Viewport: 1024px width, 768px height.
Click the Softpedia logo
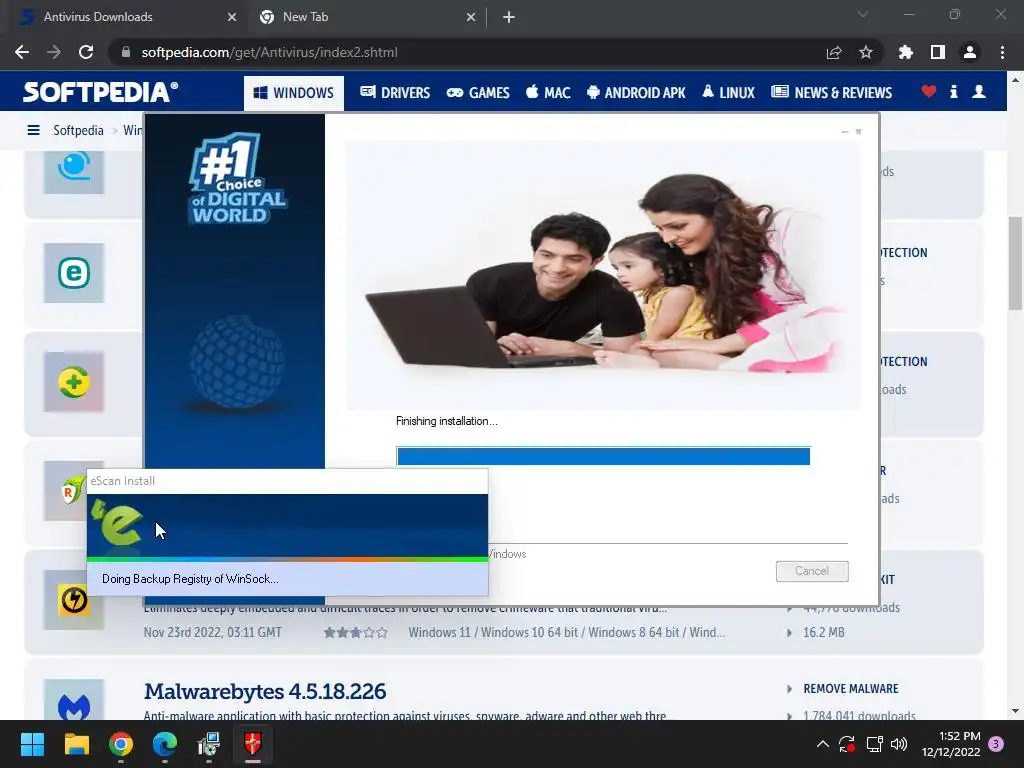(100, 92)
